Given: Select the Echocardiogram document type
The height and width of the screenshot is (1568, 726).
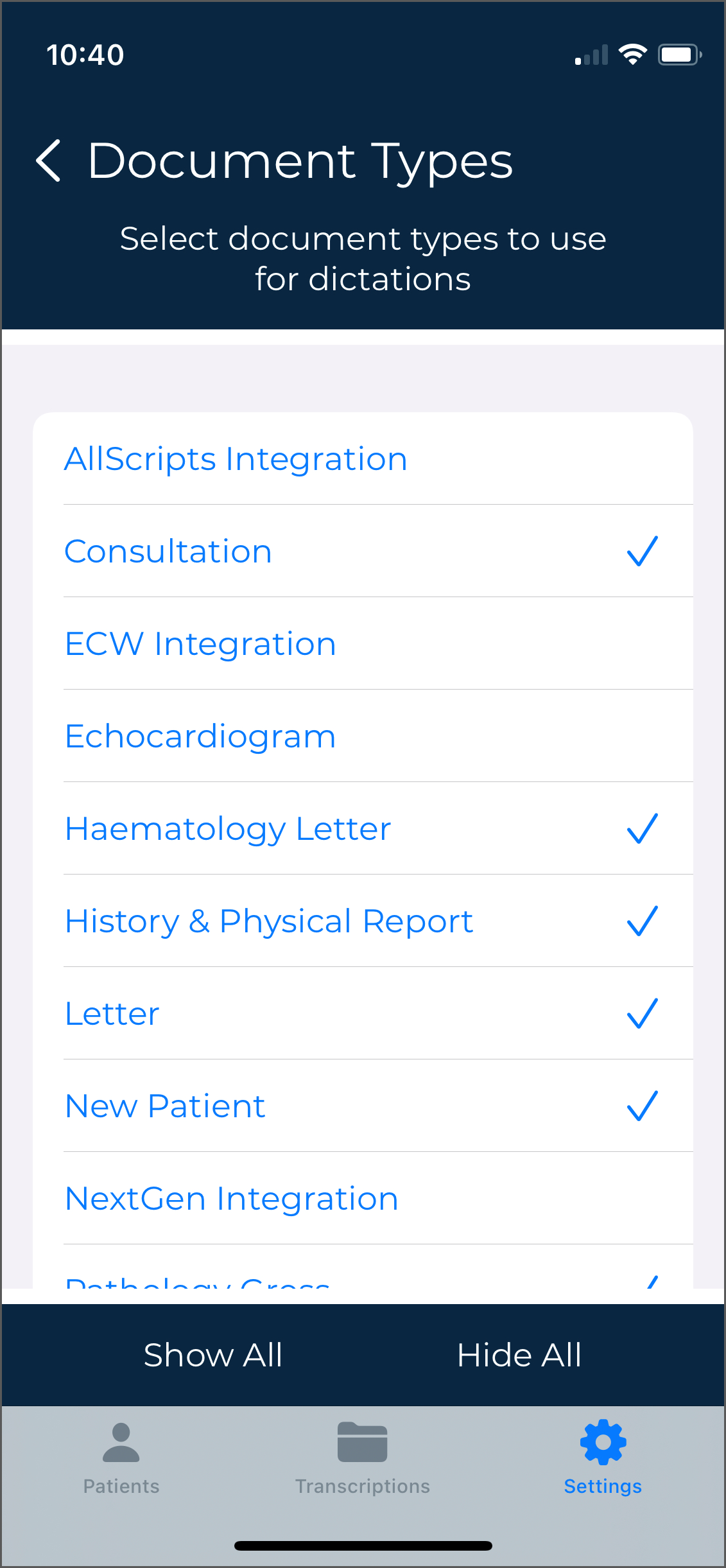Looking at the screenshot, I should [x=201, y=736].
